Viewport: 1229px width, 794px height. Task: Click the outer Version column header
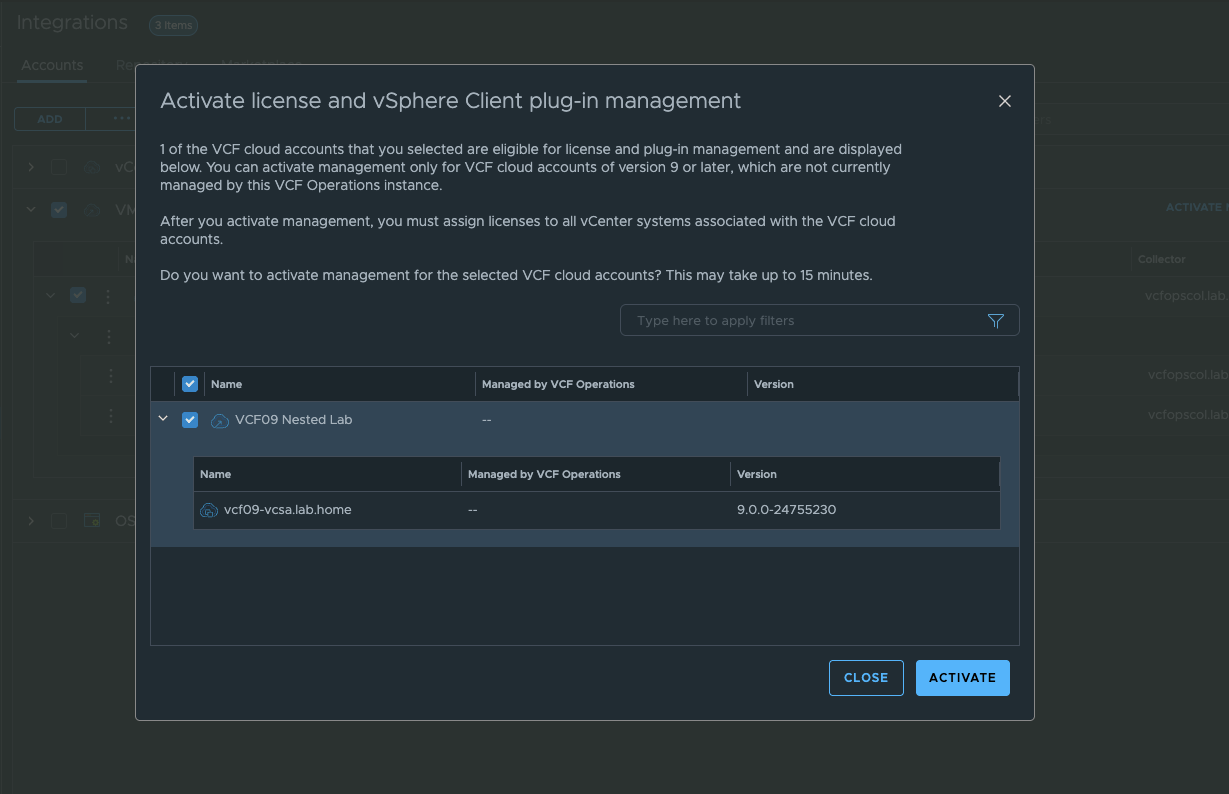click(x=774, y=384)
